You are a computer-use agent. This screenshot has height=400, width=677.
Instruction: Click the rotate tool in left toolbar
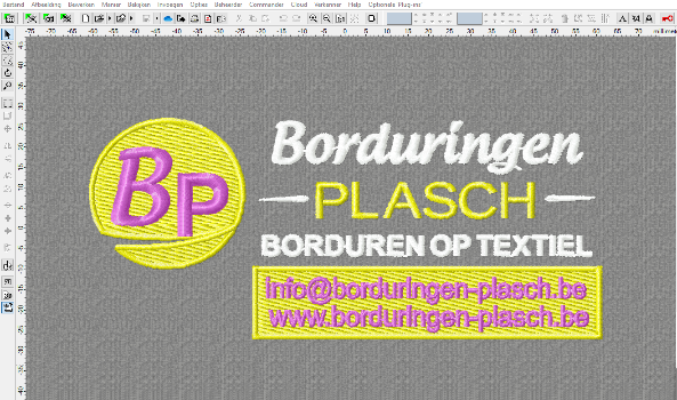pyautogui.click(x=7, y=73)
